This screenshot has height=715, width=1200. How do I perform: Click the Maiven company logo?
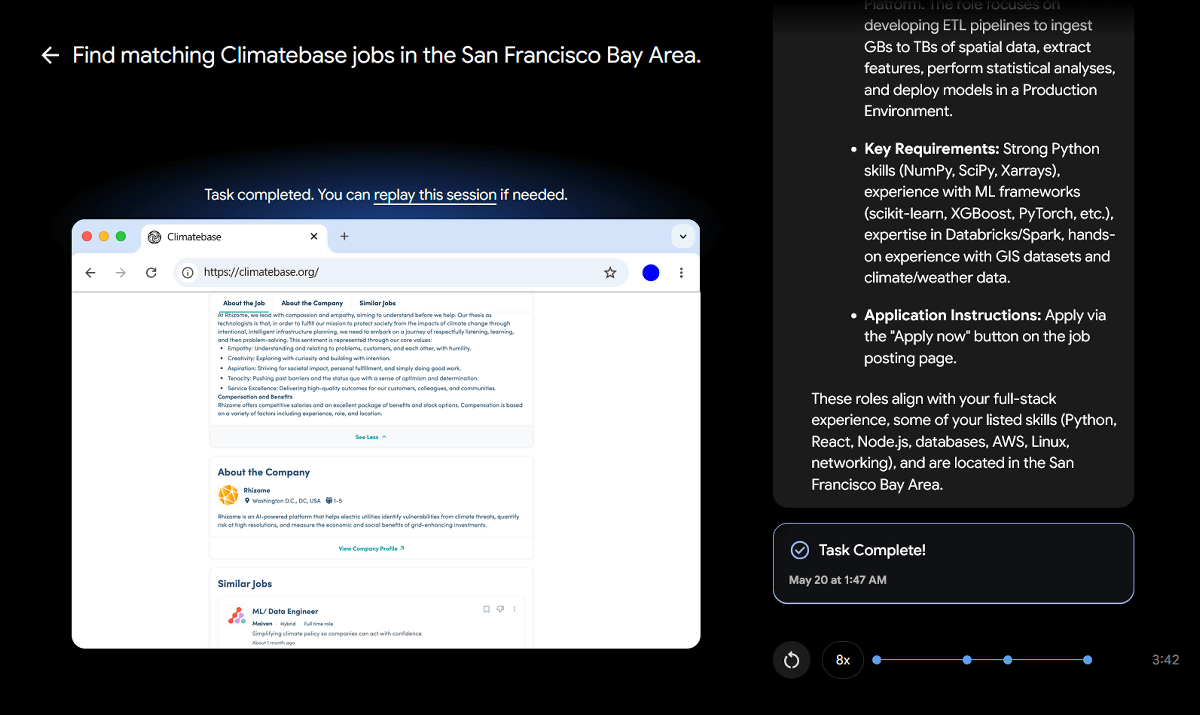[236, 616]
